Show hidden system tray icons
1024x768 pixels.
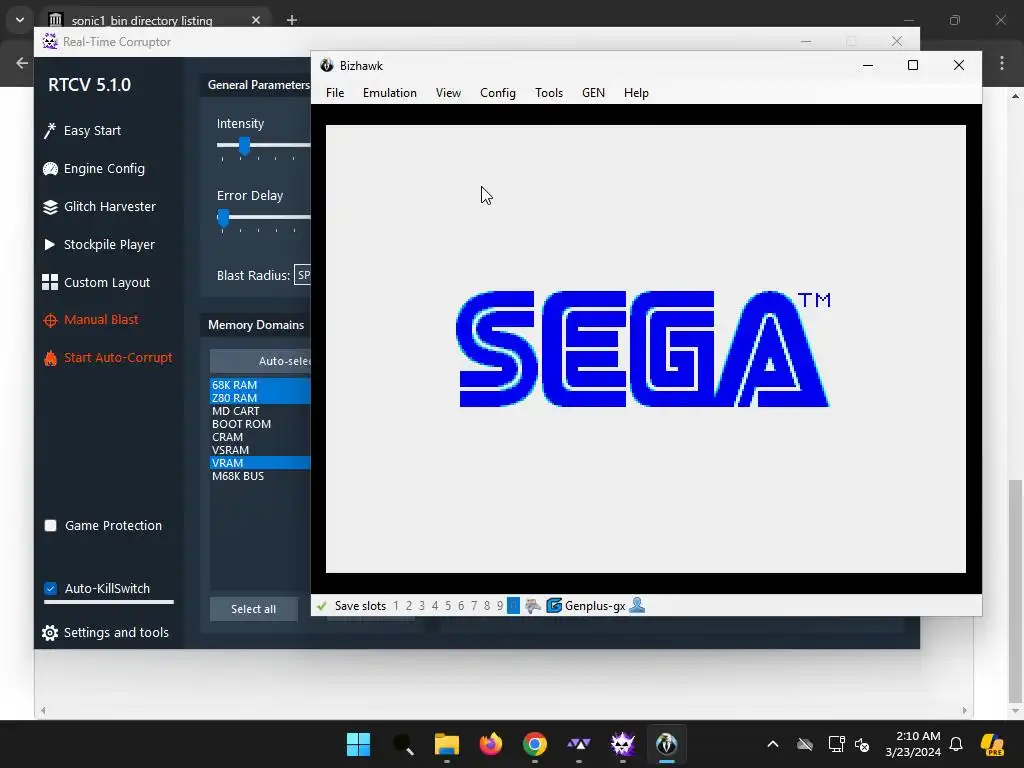(773, 744)
